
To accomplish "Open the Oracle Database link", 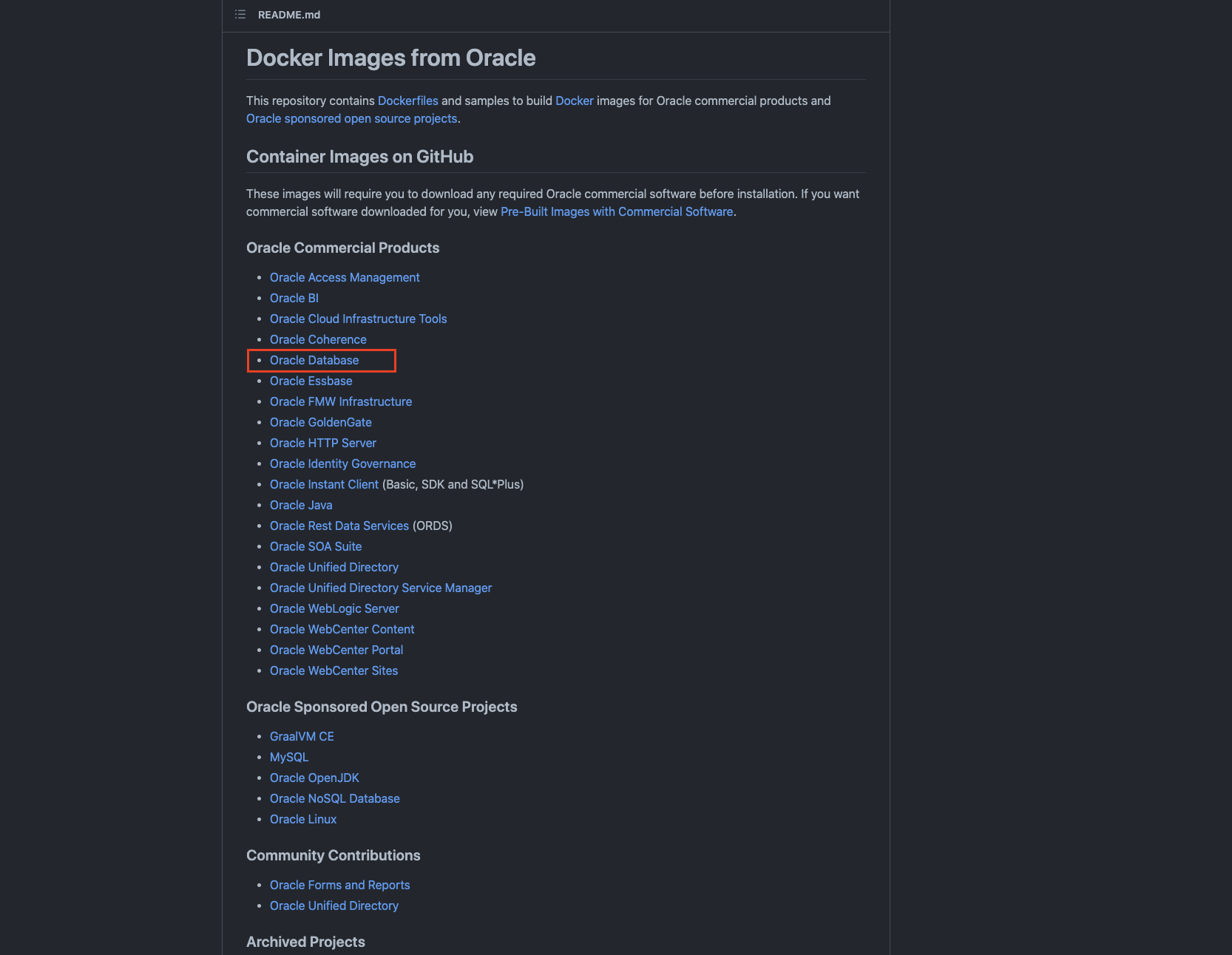I will pos(314,360).
